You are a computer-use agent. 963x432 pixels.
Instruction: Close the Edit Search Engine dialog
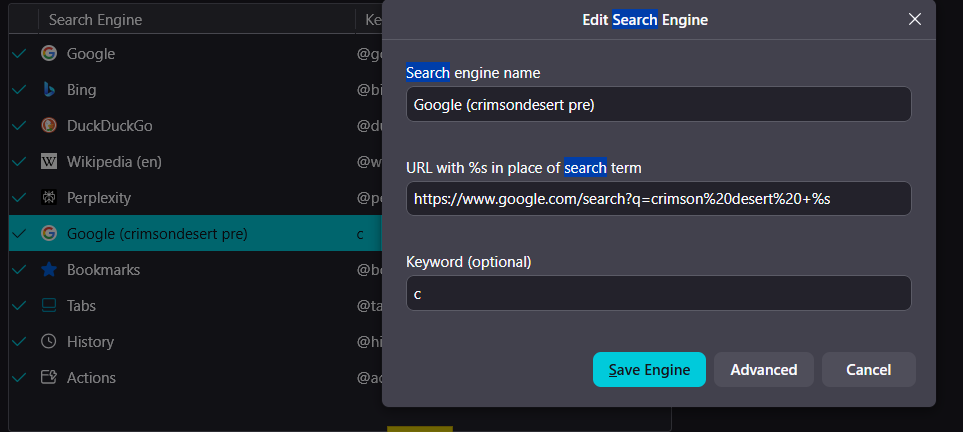coord(914,20)
